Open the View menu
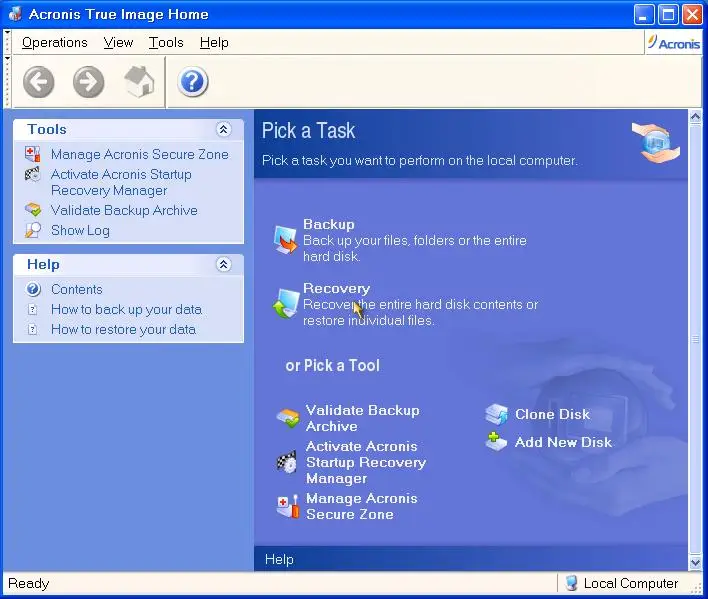708x599 pixels. (118, 42)
